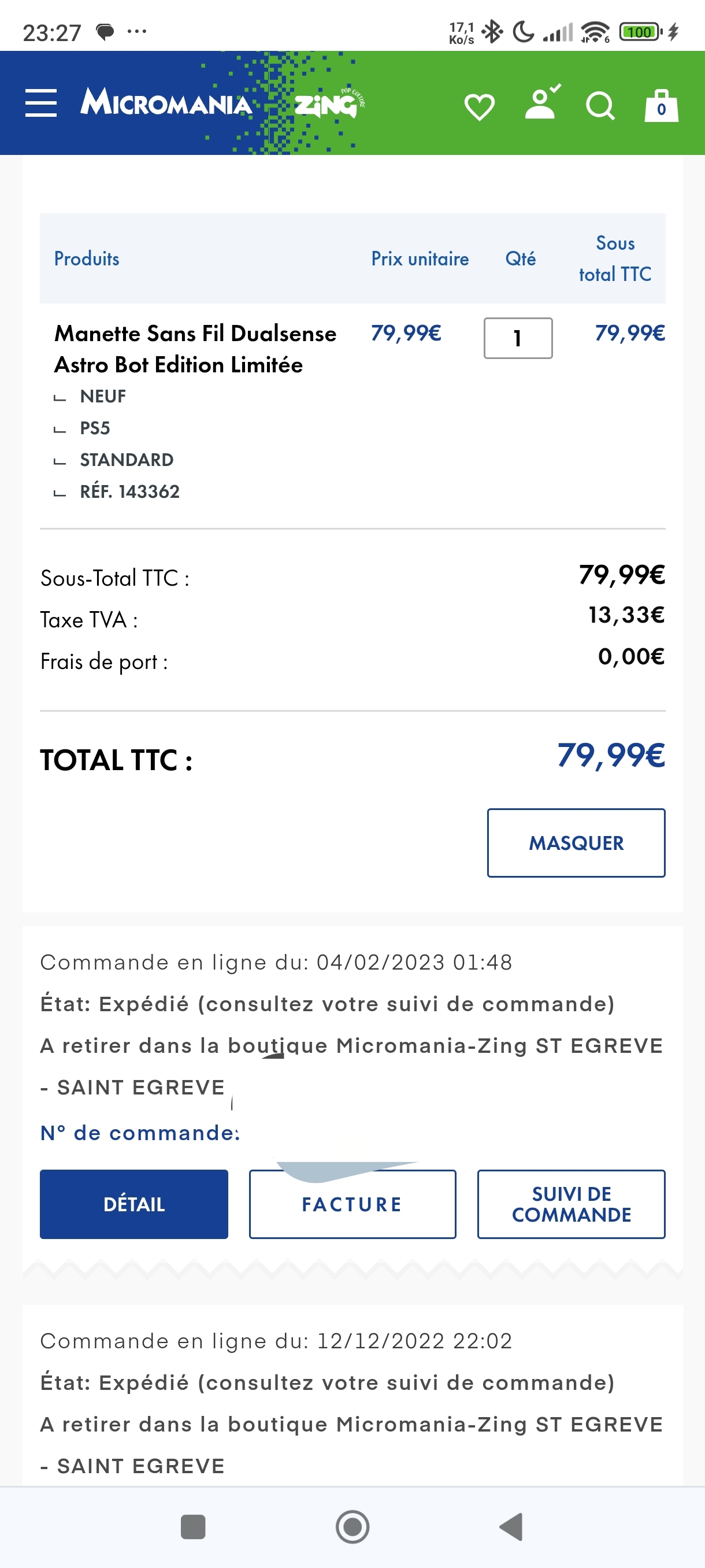Open the hamburger navigation menu
705x1568 pixels.
coord(41,103)
